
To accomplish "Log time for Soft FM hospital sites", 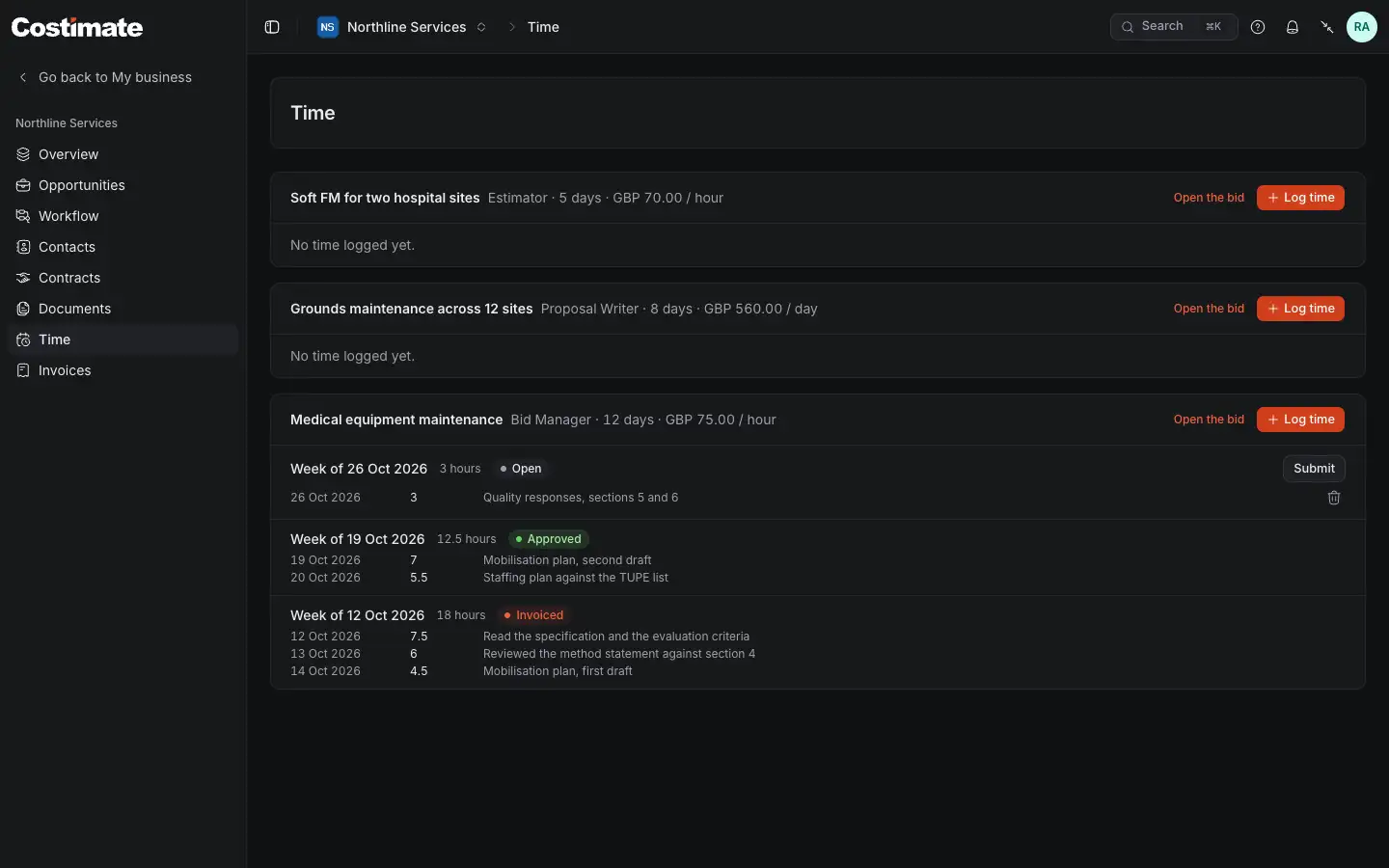I will pos(1300,198).
